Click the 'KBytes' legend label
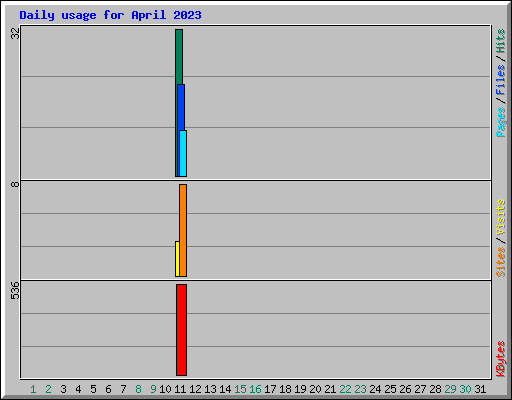This screenshot has width=512, height=400. [501, 359]
